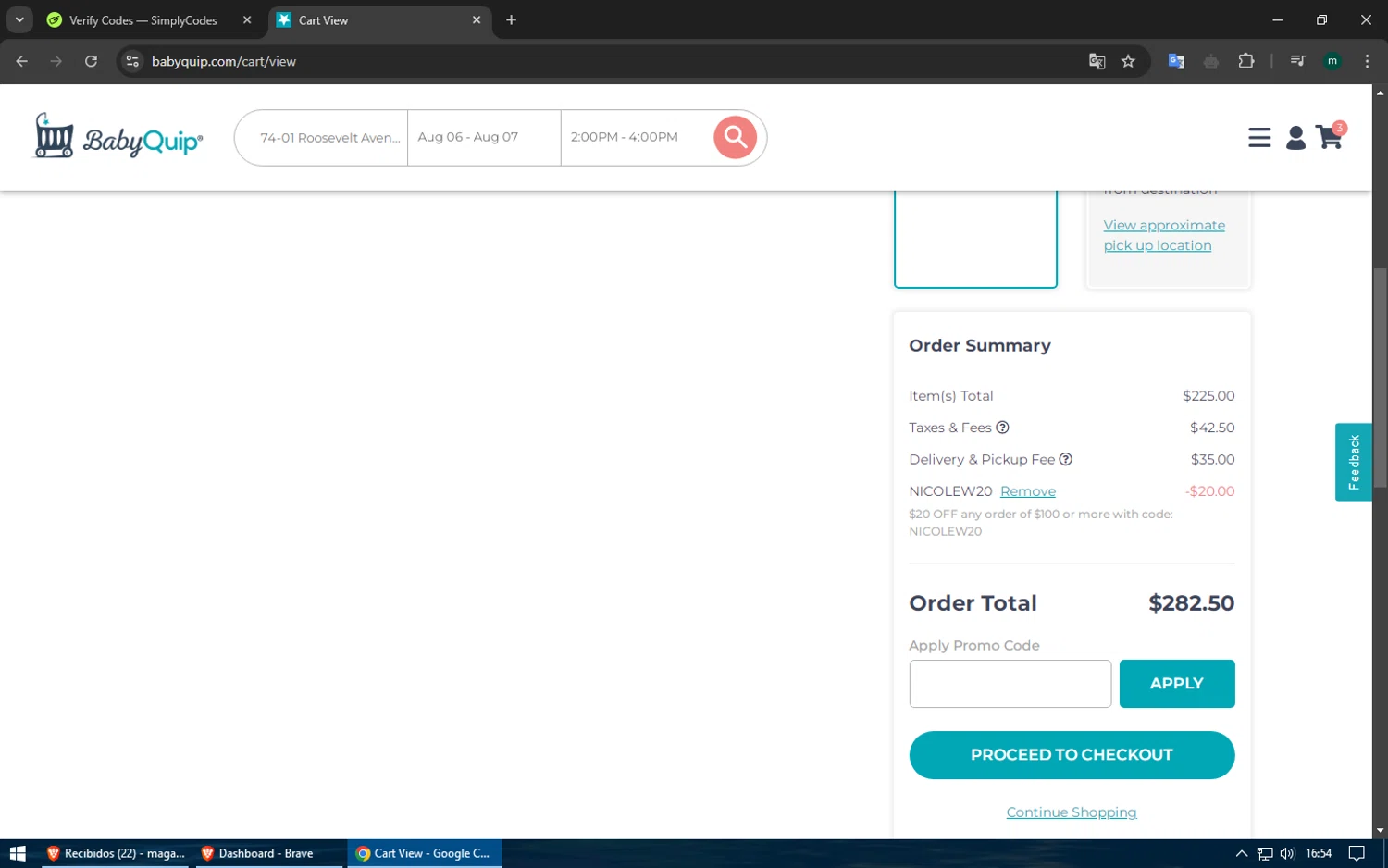1388x868 pixels.
Task: Select the Cart View tab
Action: [x=323, y=19]
